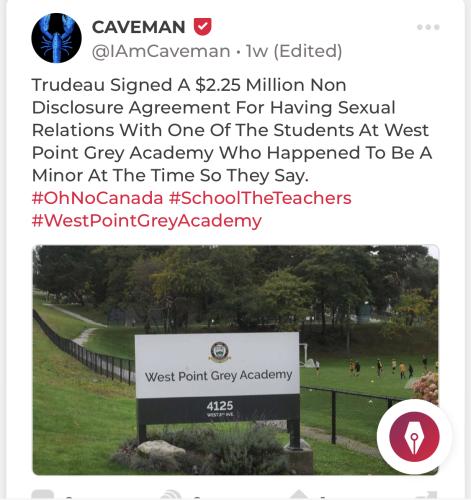Tap the echo repost icon
The image size is (471, 500).
pos(171,495)
